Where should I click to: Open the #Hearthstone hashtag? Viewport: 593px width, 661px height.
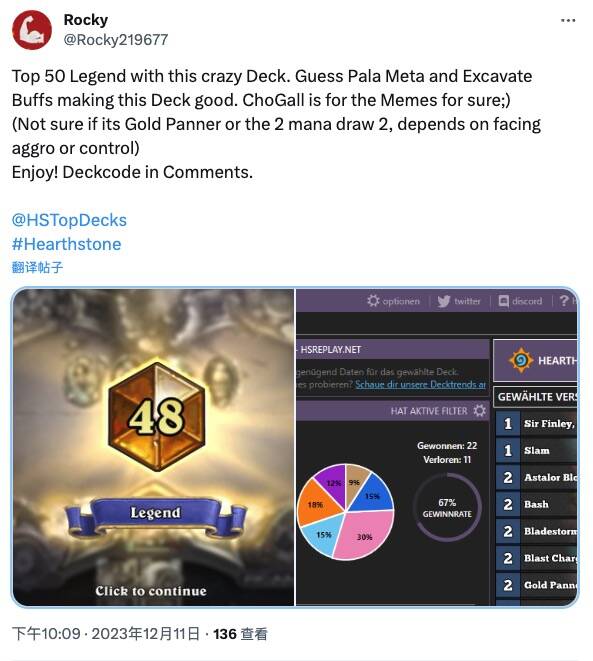point(67,244)
